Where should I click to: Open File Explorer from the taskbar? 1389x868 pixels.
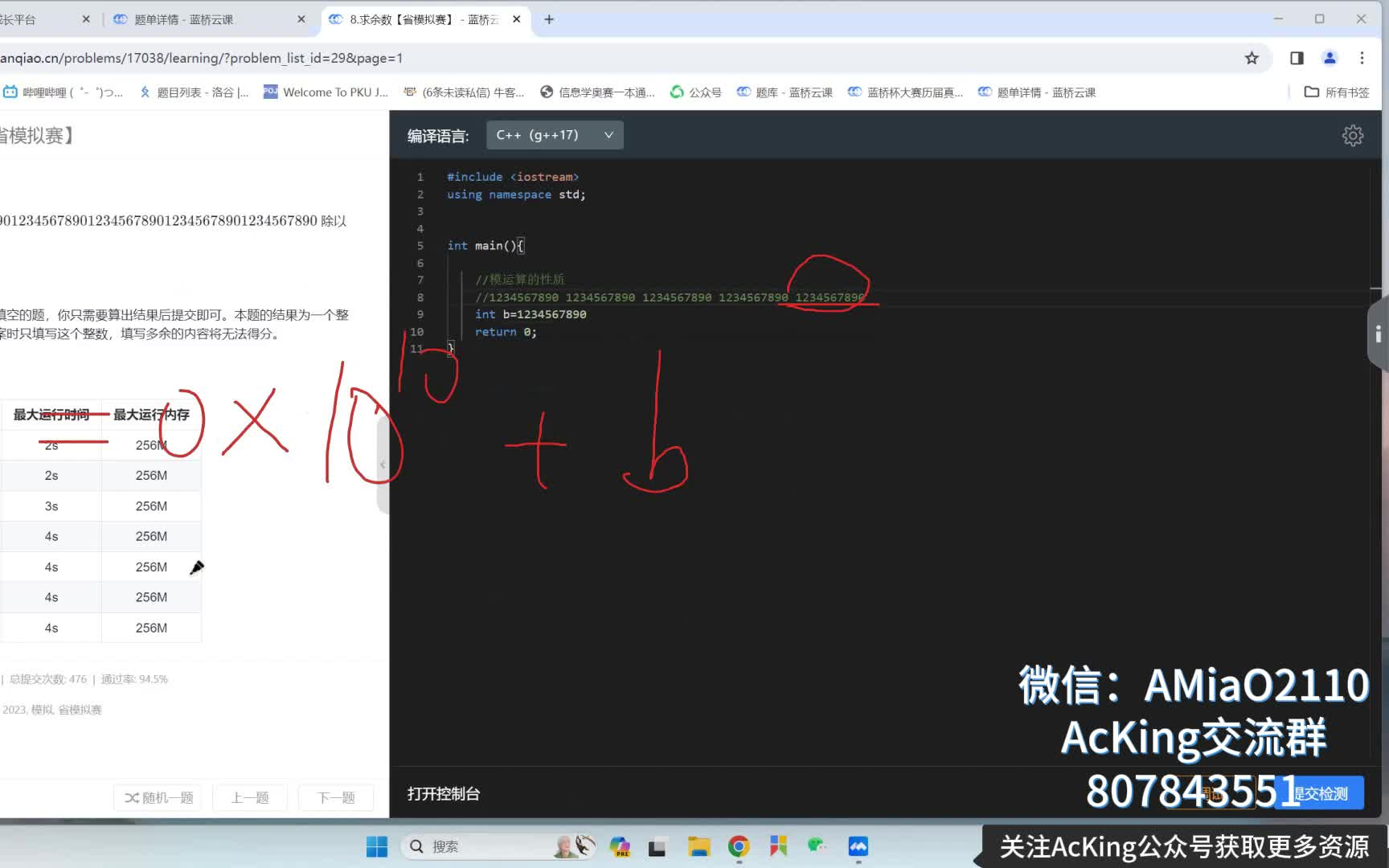tap(699, 846)
